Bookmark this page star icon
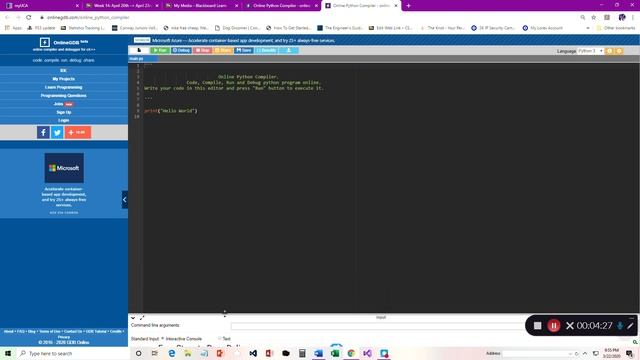Screen dimensions: 640x360 (x=593, y=17)
